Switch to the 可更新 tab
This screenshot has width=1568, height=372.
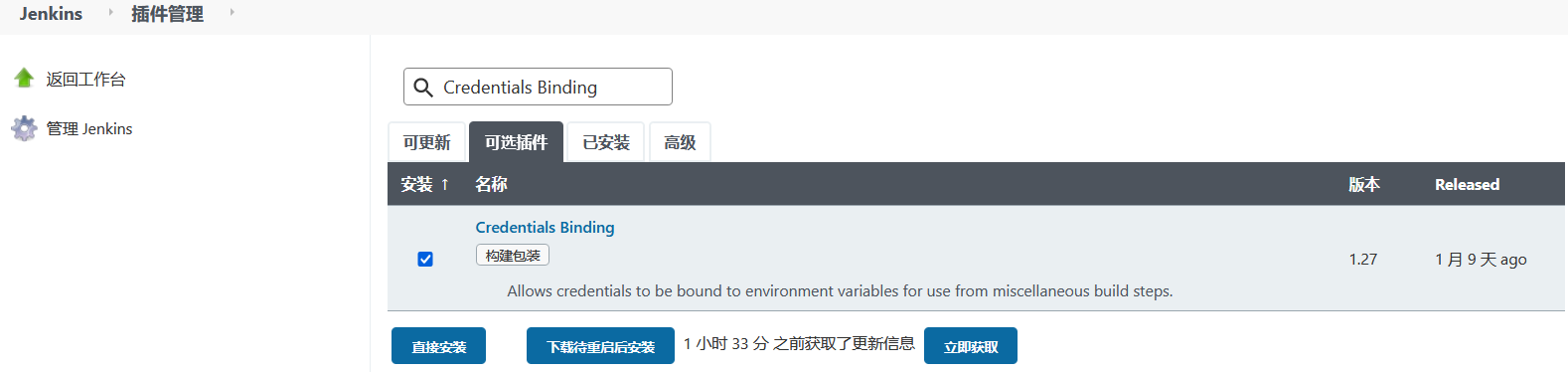coord(426,142)
